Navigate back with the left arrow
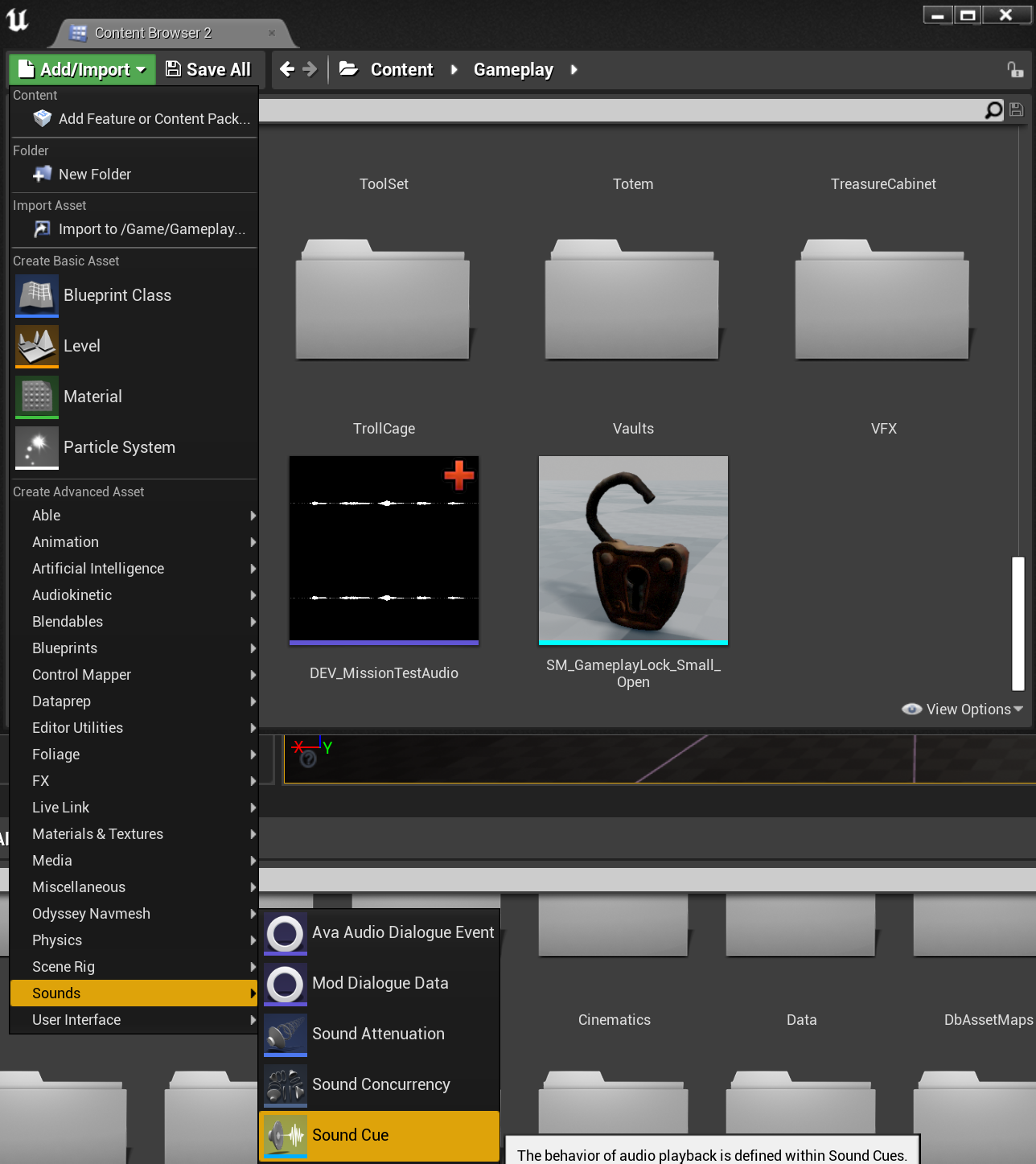The image size is (1036, 1164). tap(287, 70)
